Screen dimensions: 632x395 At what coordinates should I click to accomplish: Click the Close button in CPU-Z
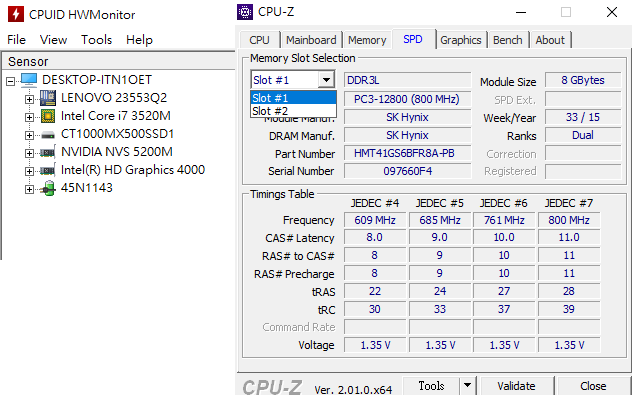pyautogui.click(x=593, y=386)
